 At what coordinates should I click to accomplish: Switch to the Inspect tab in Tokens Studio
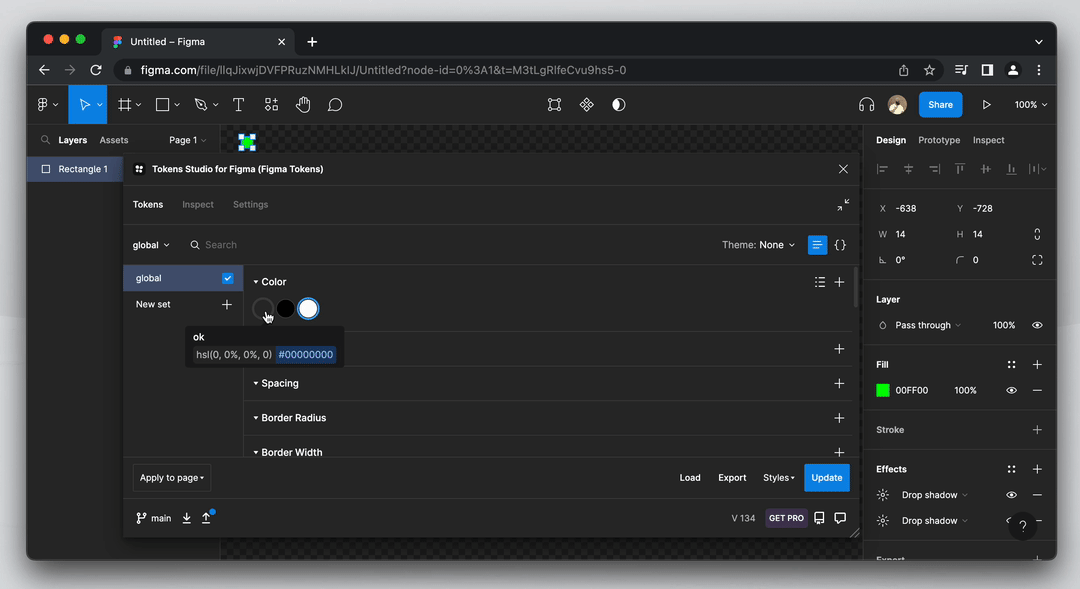click(197, 204)
